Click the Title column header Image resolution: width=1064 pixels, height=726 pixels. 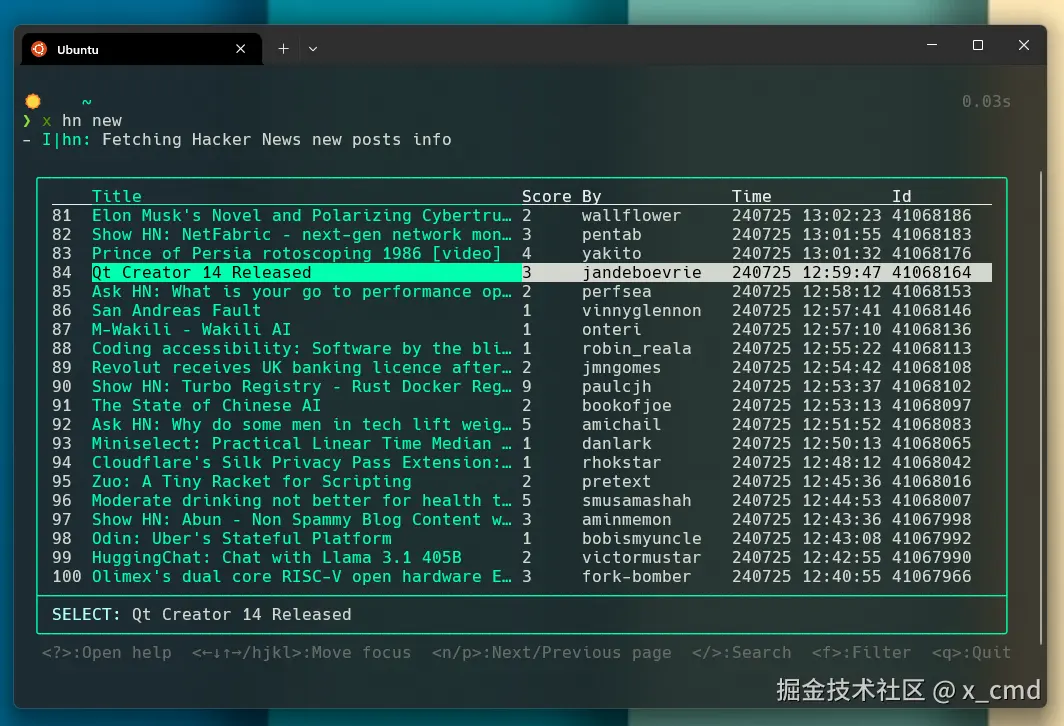(117, 196)
